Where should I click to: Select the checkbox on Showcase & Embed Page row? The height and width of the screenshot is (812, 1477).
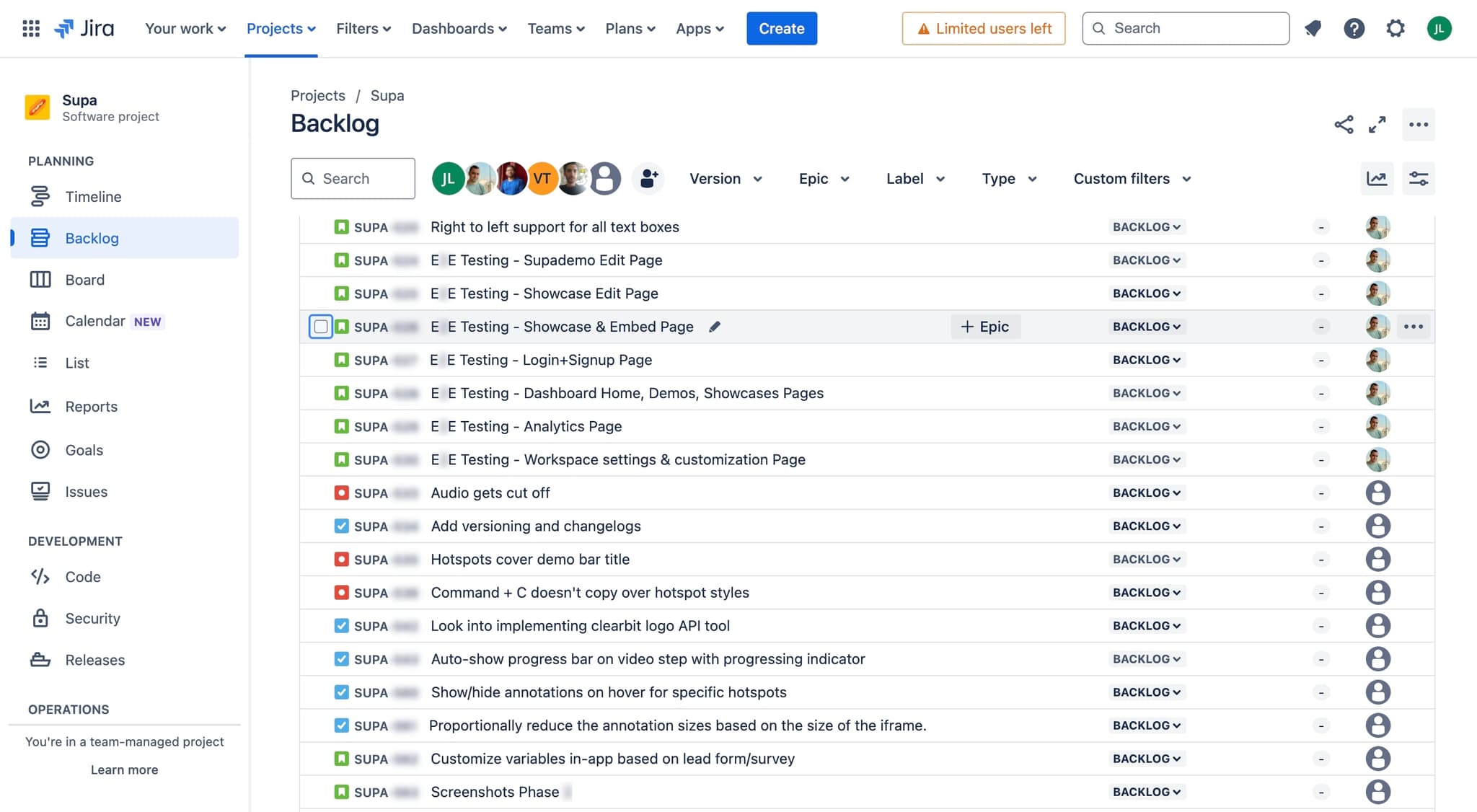320,327
